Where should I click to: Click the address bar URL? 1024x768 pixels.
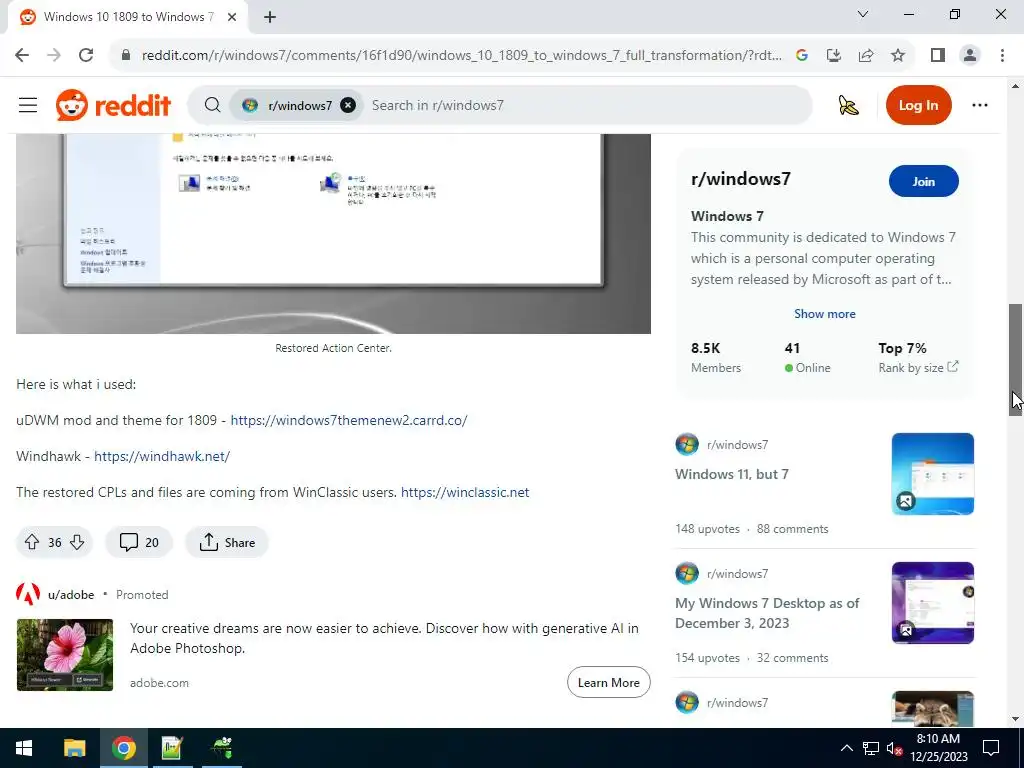(x=462, y=56)
